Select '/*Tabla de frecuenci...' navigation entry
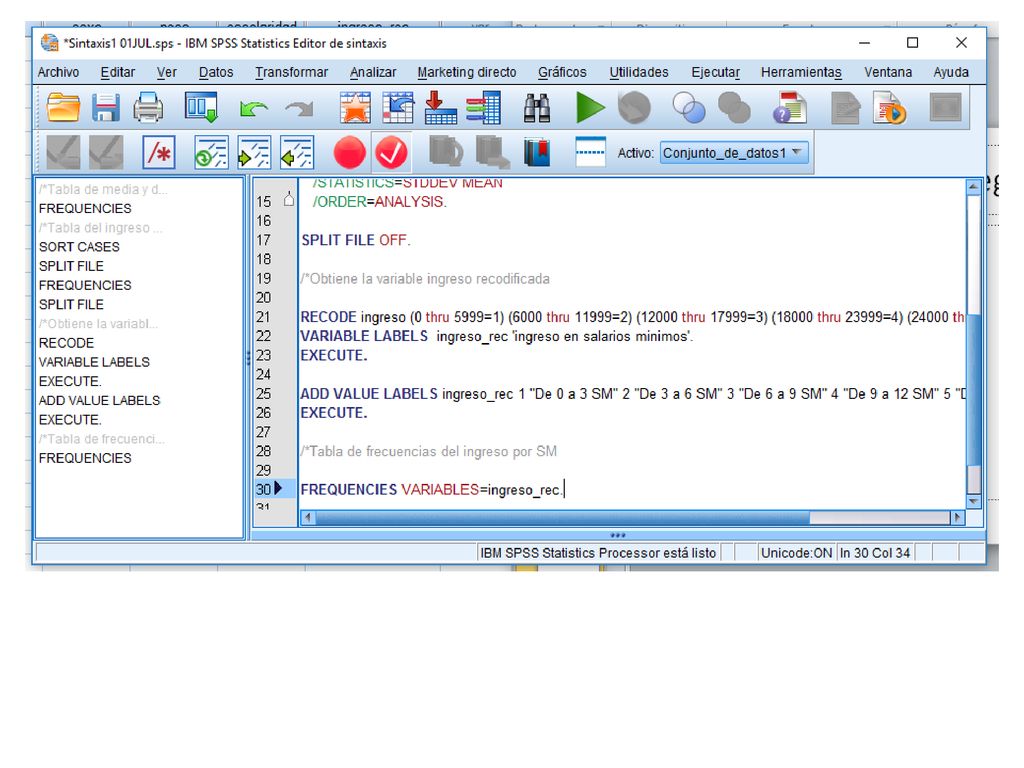The image size is (1024, 768). [101, 439]
